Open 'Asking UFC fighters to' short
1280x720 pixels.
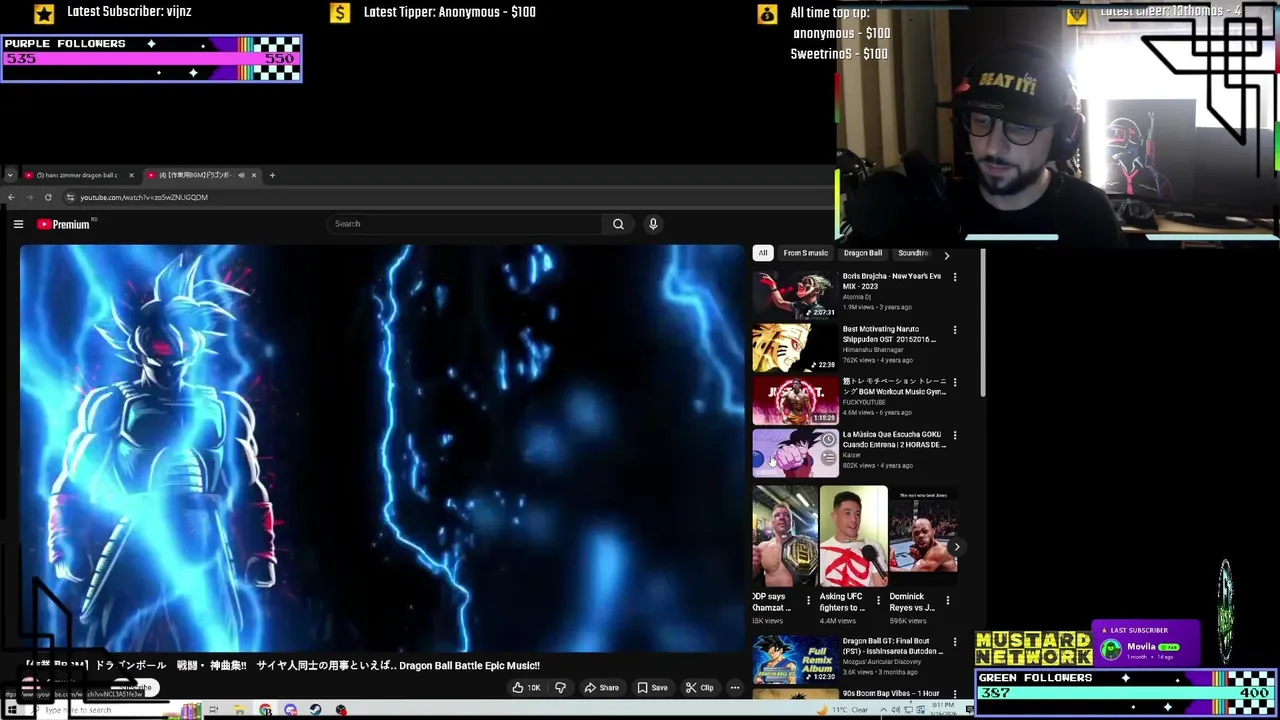853,537
